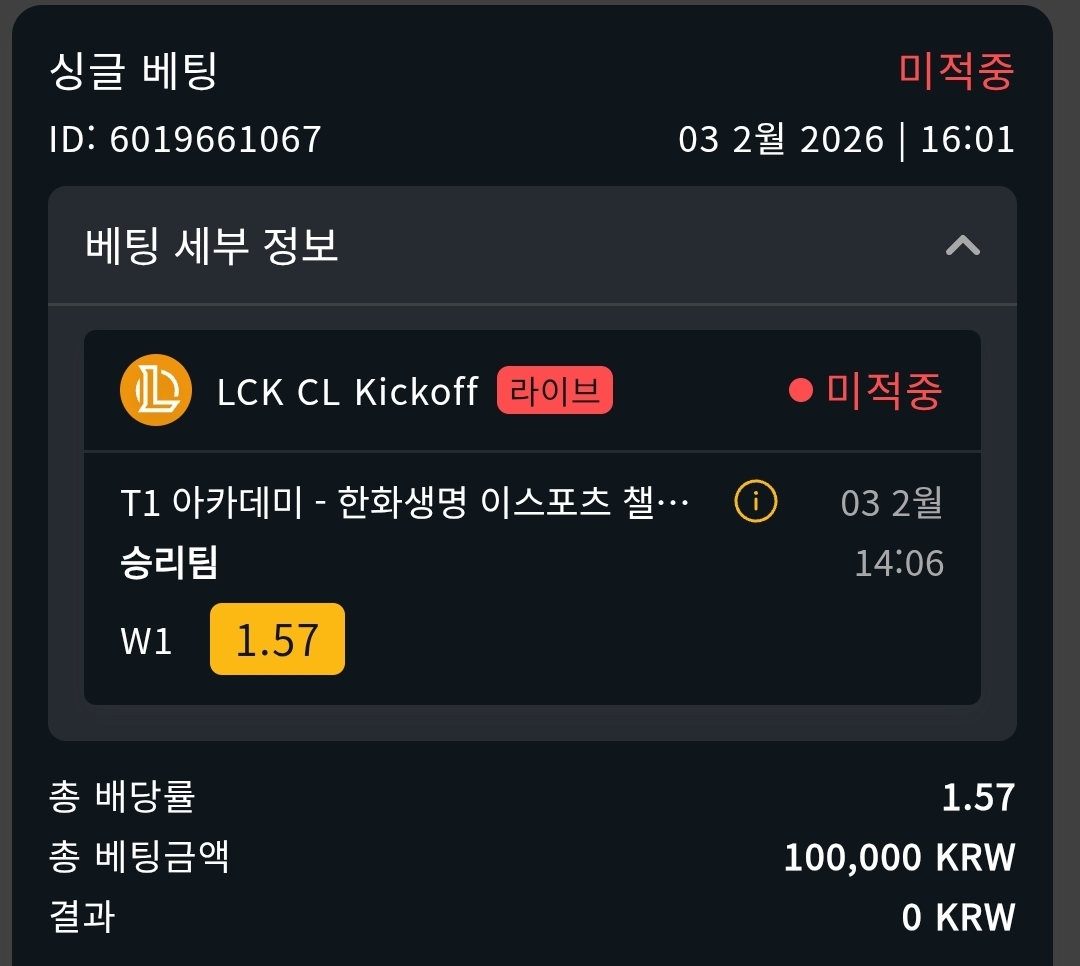
Task: Click the bet date 03 2월 2026
Action: pyautogui.click(x=781, y=139)
